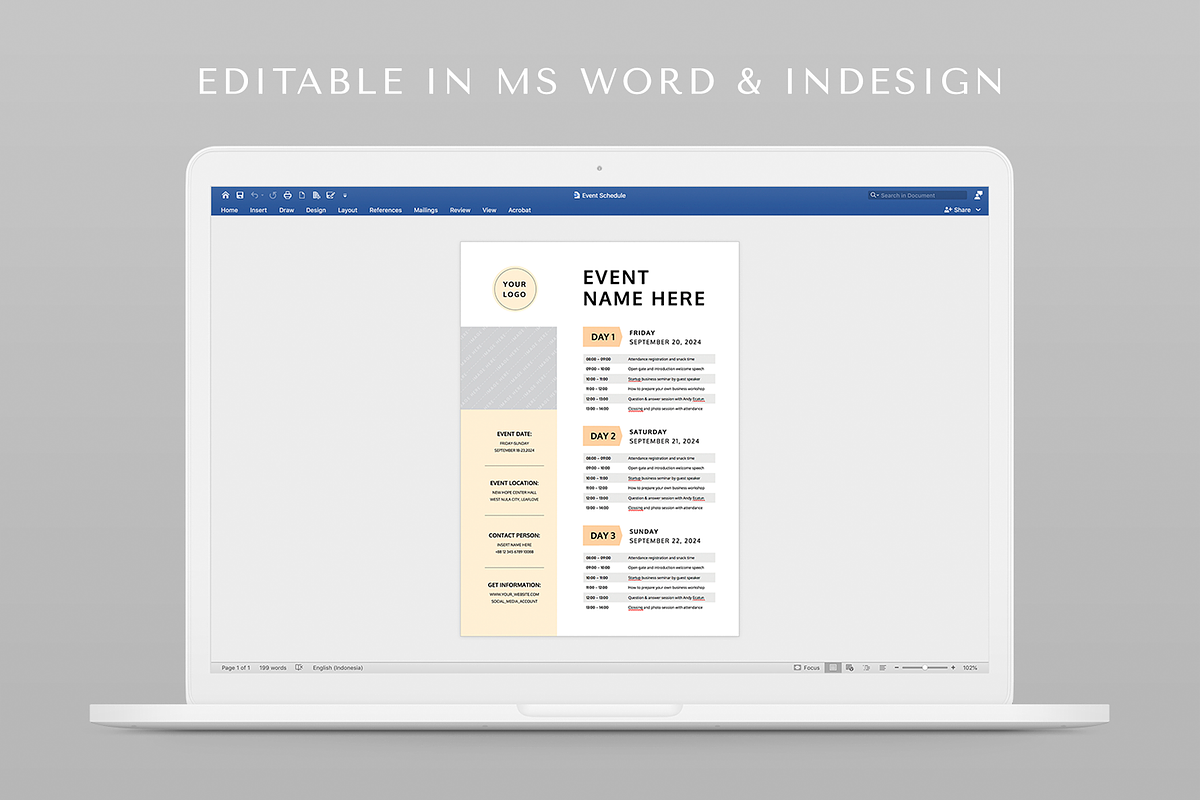
Task: Create a new blank document icon
Action: (x=302, y=195)
